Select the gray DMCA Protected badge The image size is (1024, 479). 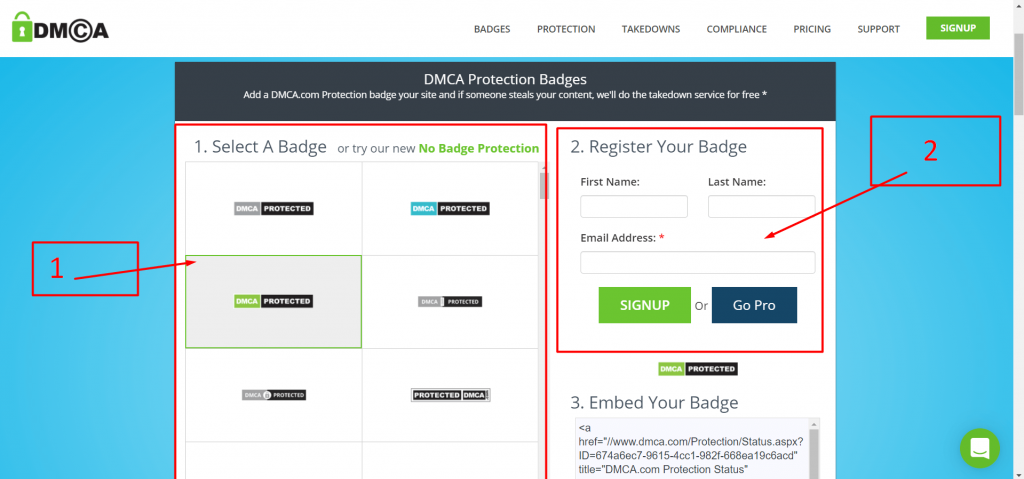(274, 208)
